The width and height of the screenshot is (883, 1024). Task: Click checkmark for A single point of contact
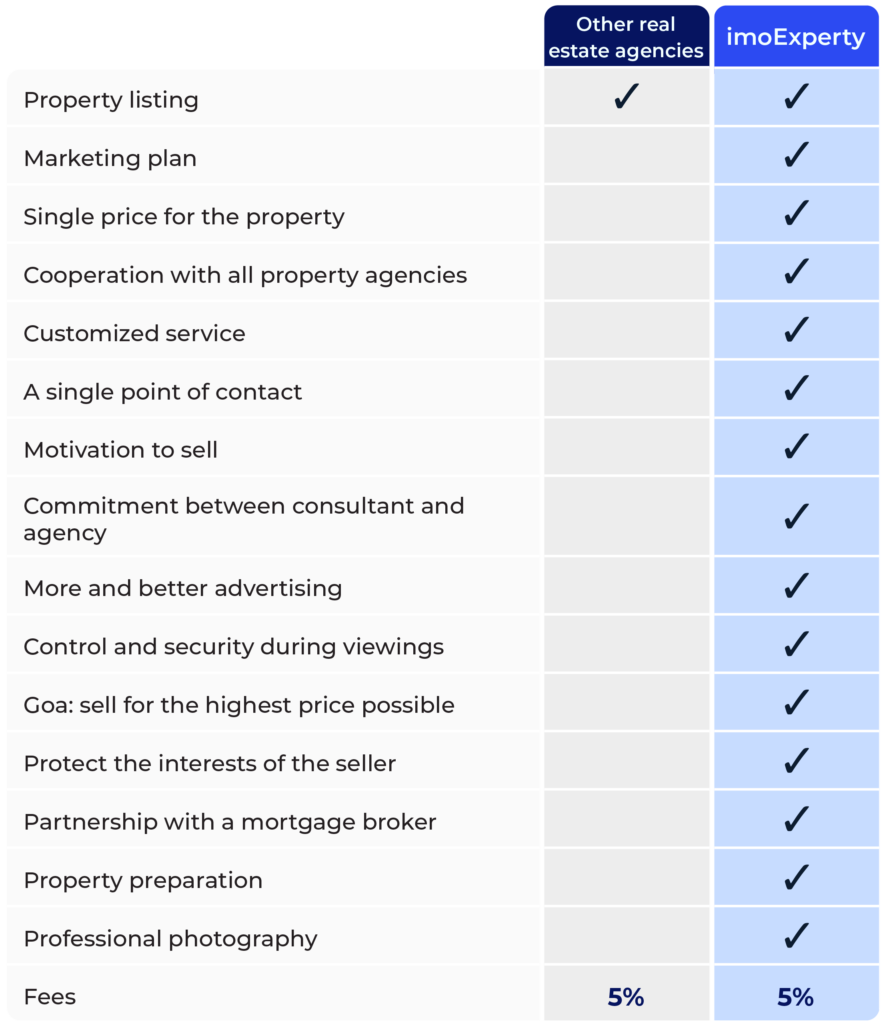pyautogui.click(x=796, y=388)
